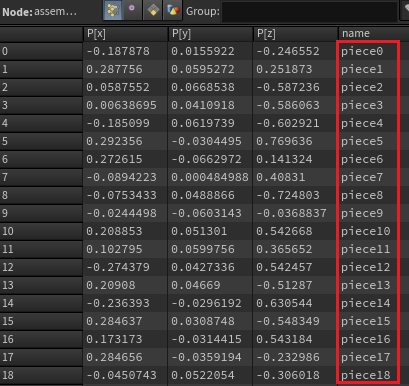Show Primitives attributes in spreadsheet
Screen dimensions: 409x386
point(153,10)
